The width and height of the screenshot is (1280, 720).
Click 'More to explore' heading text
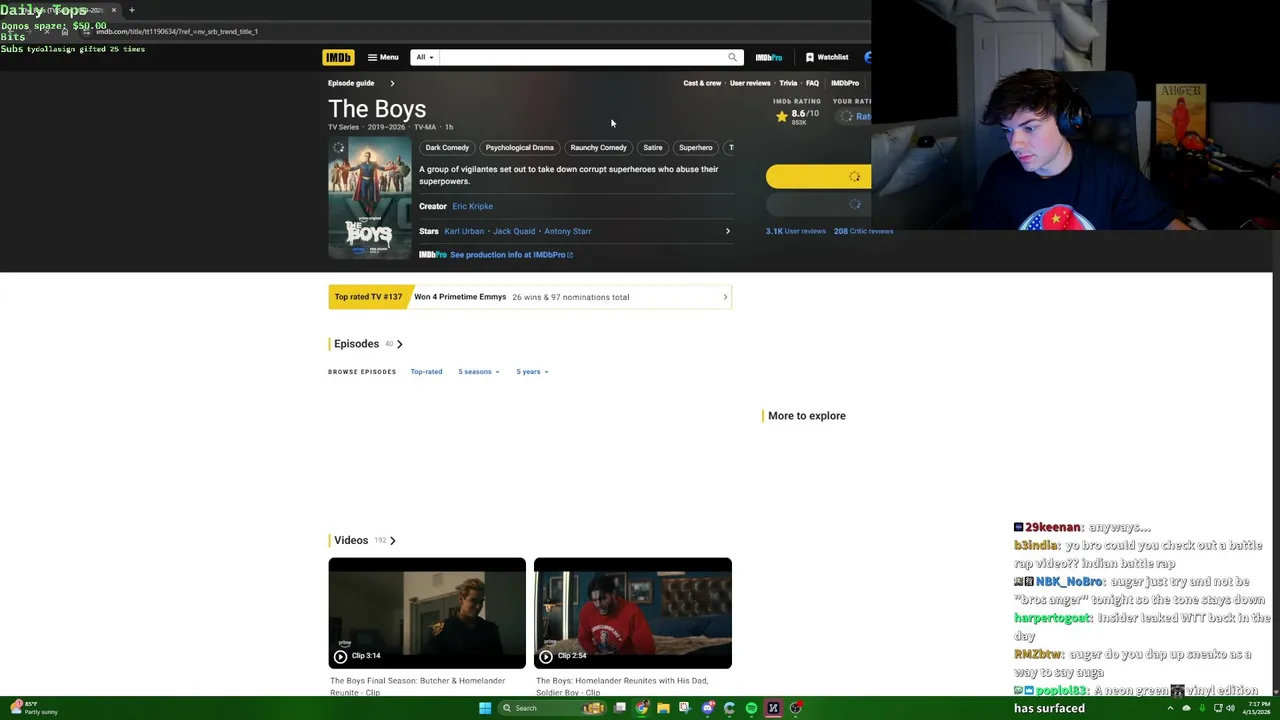[x=806, y=416]
